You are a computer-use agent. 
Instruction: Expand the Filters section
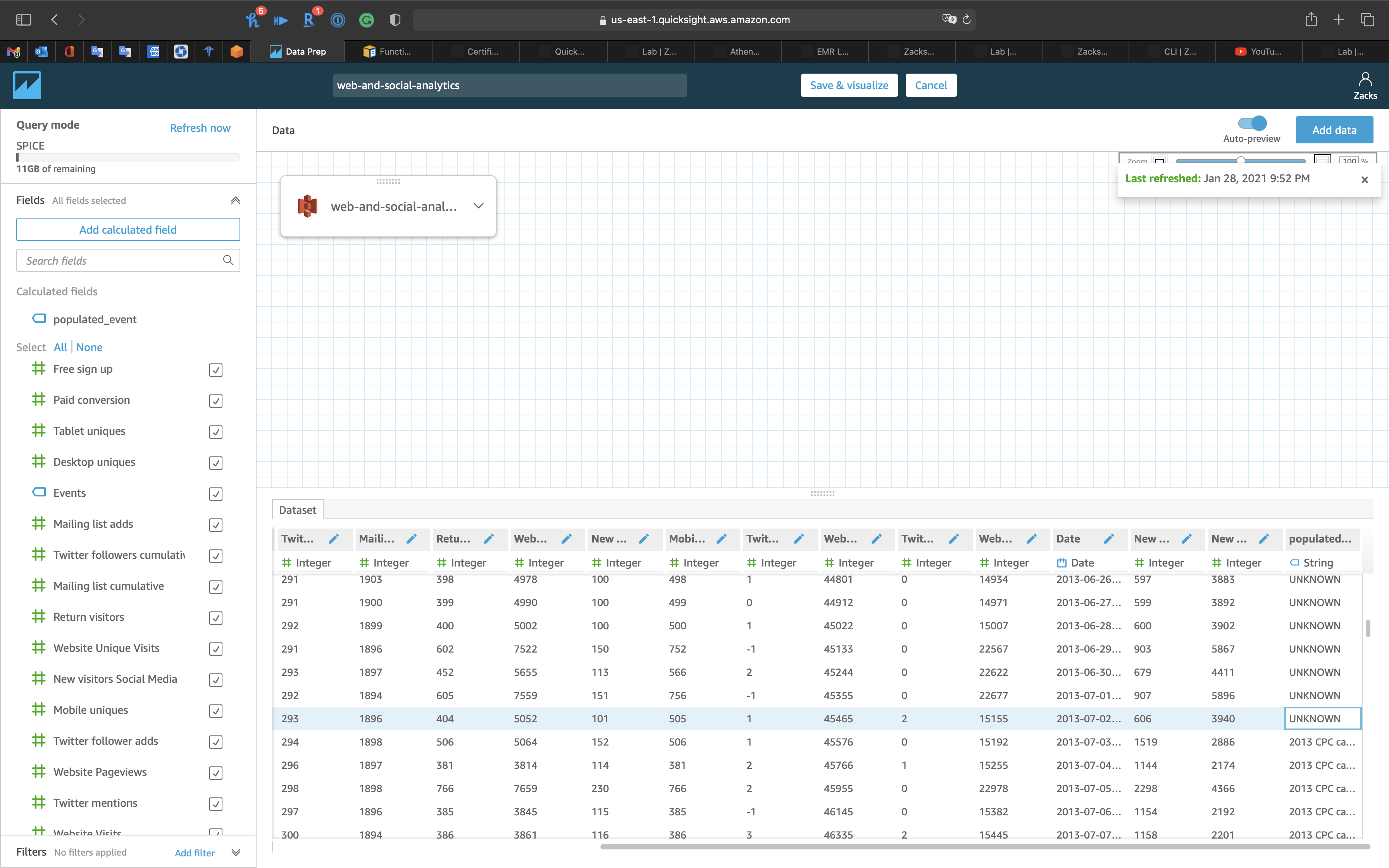(x=235, y=852)
